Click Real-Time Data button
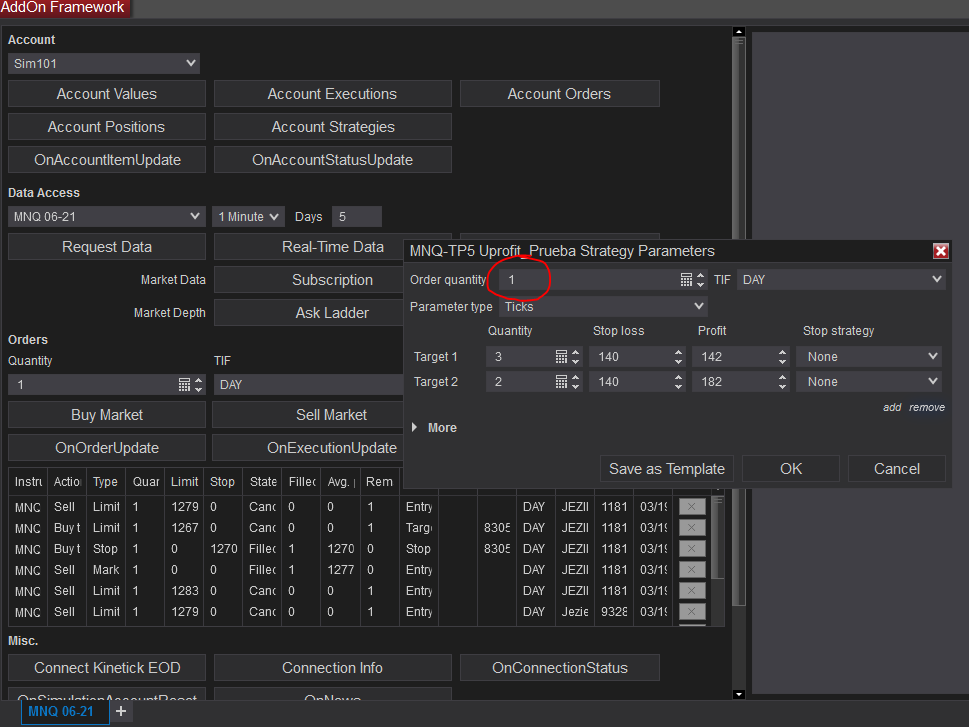The height and width of the screenshot is (727, 969). (x=309, y=247)
